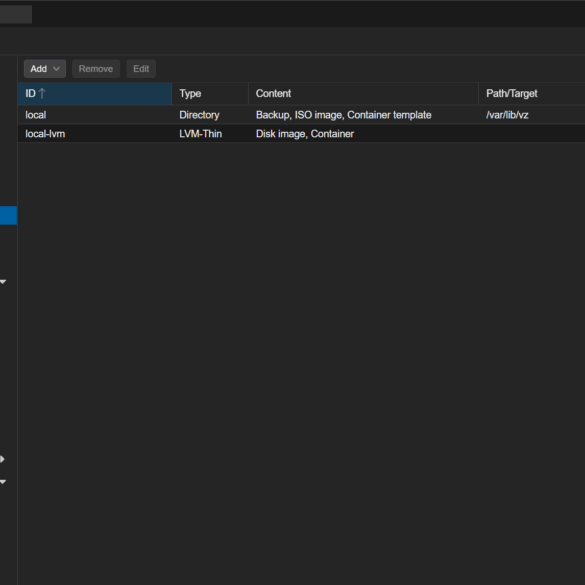Screen dimensions: 585x585
Task: Click the Edit button
Action: click(x=141, y=69)
